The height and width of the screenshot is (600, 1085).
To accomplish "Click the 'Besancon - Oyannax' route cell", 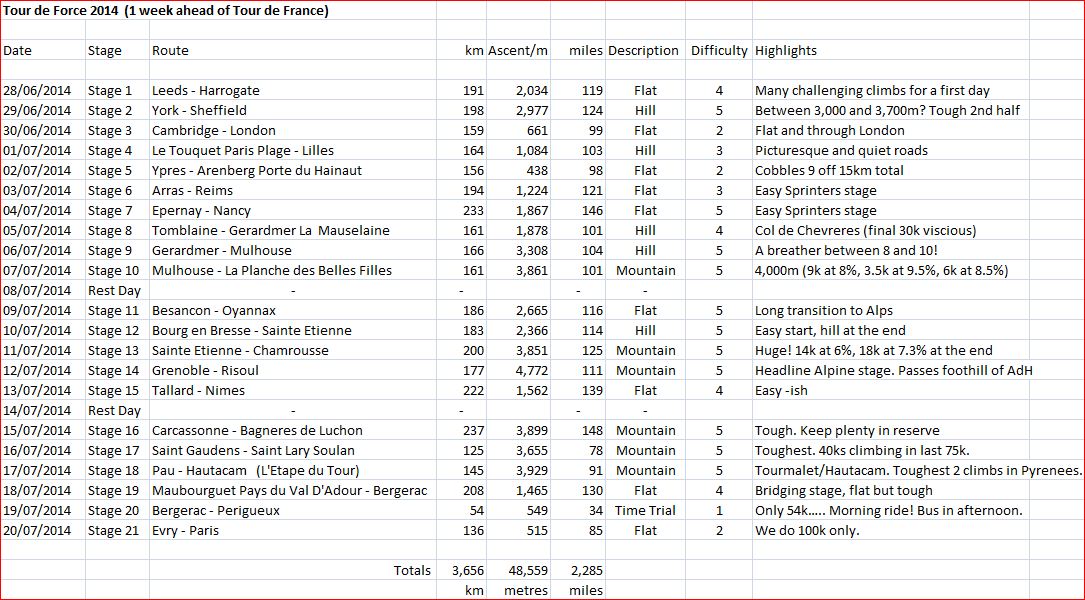I will [x=214, y=311].
